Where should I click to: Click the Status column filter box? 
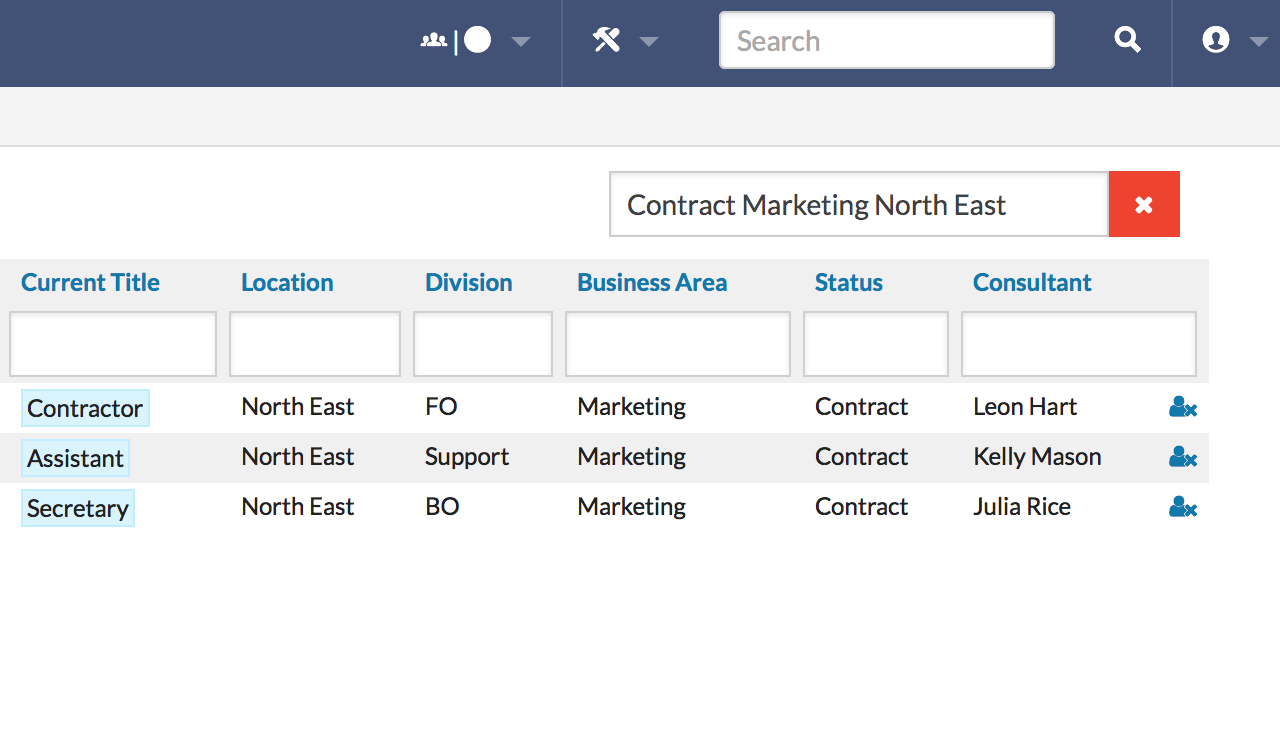coord(875,344)
